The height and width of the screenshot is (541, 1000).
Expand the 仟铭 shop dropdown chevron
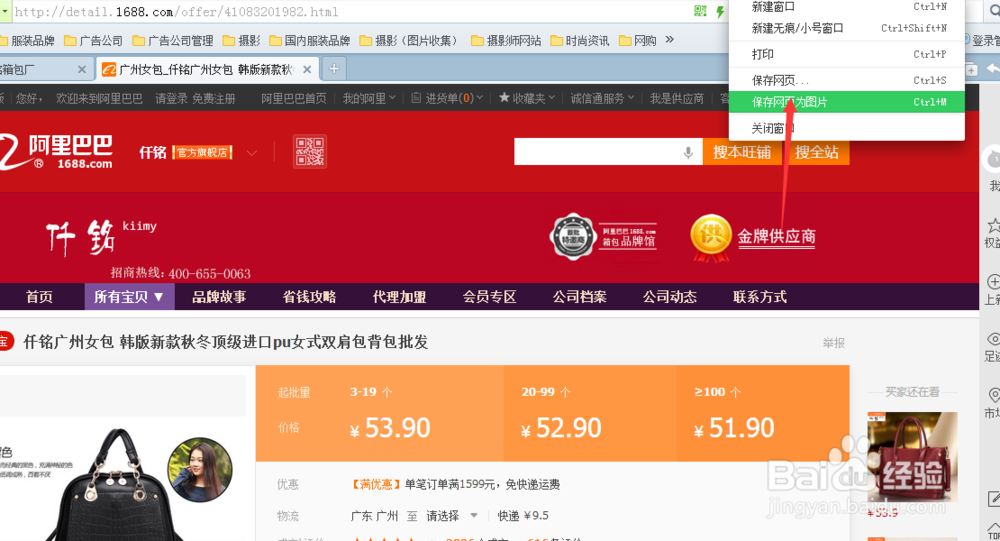[x=251, y=153]
